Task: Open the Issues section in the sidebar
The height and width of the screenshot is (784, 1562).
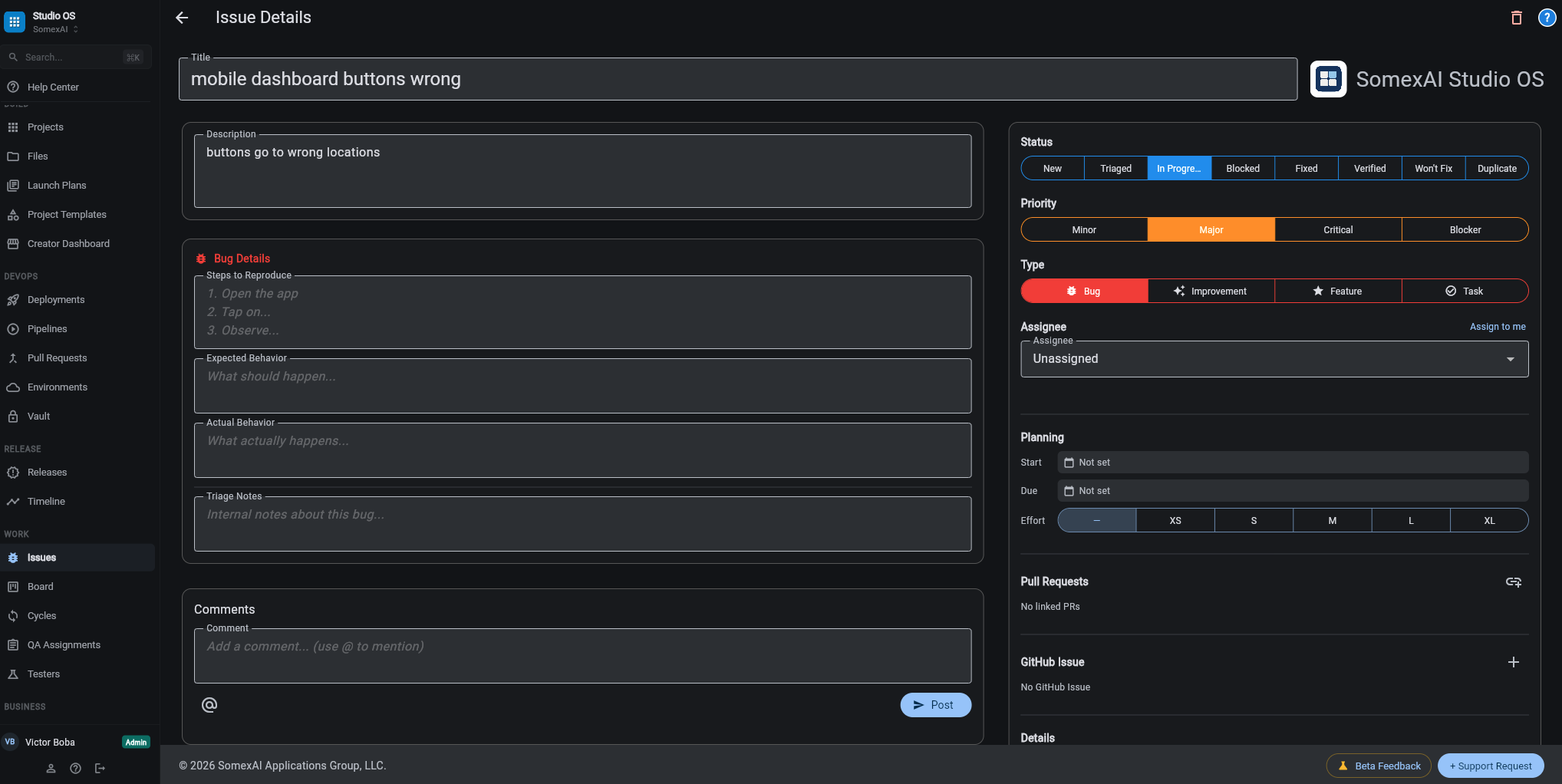Action: pyautogui.click(x=42, y=558)
